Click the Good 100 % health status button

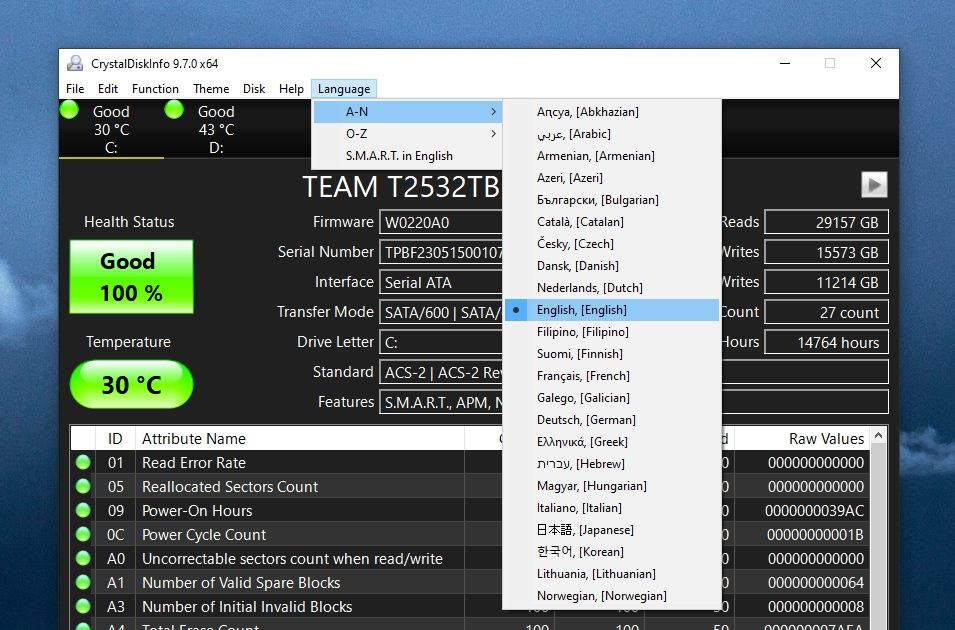coord(132,277)
